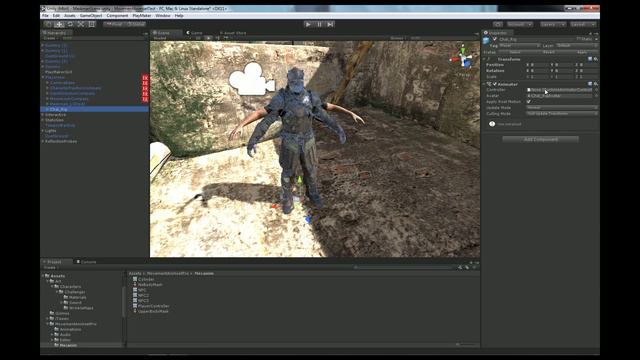Click the cloud services button in the toolbar

pos(498,24)
